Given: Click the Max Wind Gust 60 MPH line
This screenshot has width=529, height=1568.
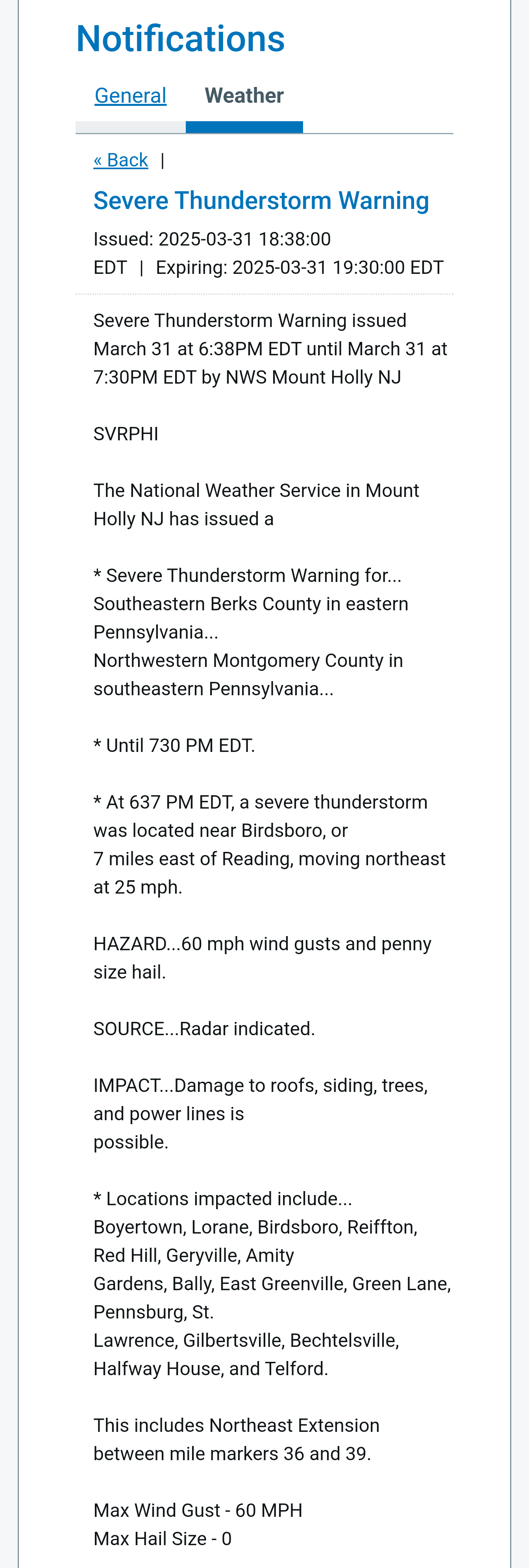Looking at the screenshot, I should pyautogui.click(x=198, y=1510).
